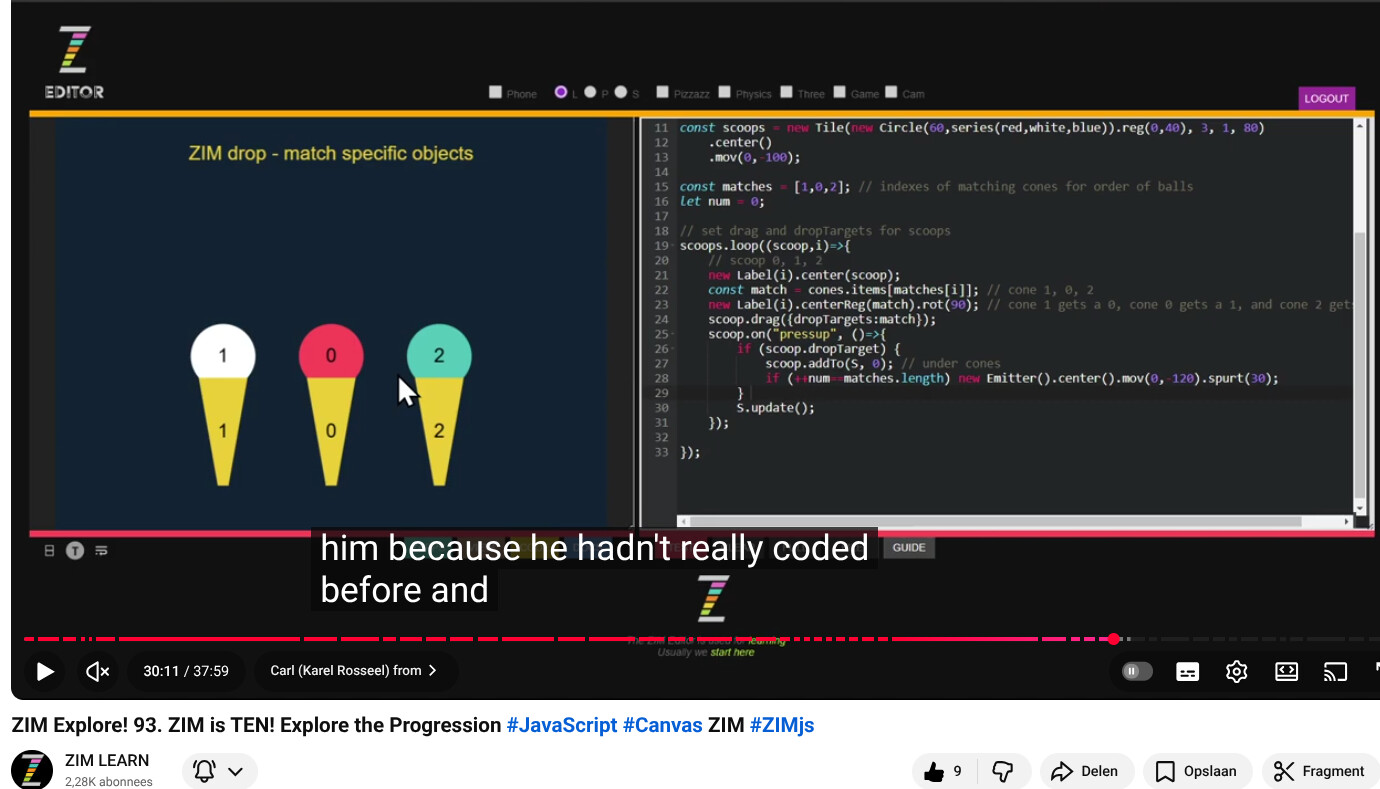The width and height of the screenshot is (1380, 789).
Task: Open video settings gear icon
Action: point(1237,671)
